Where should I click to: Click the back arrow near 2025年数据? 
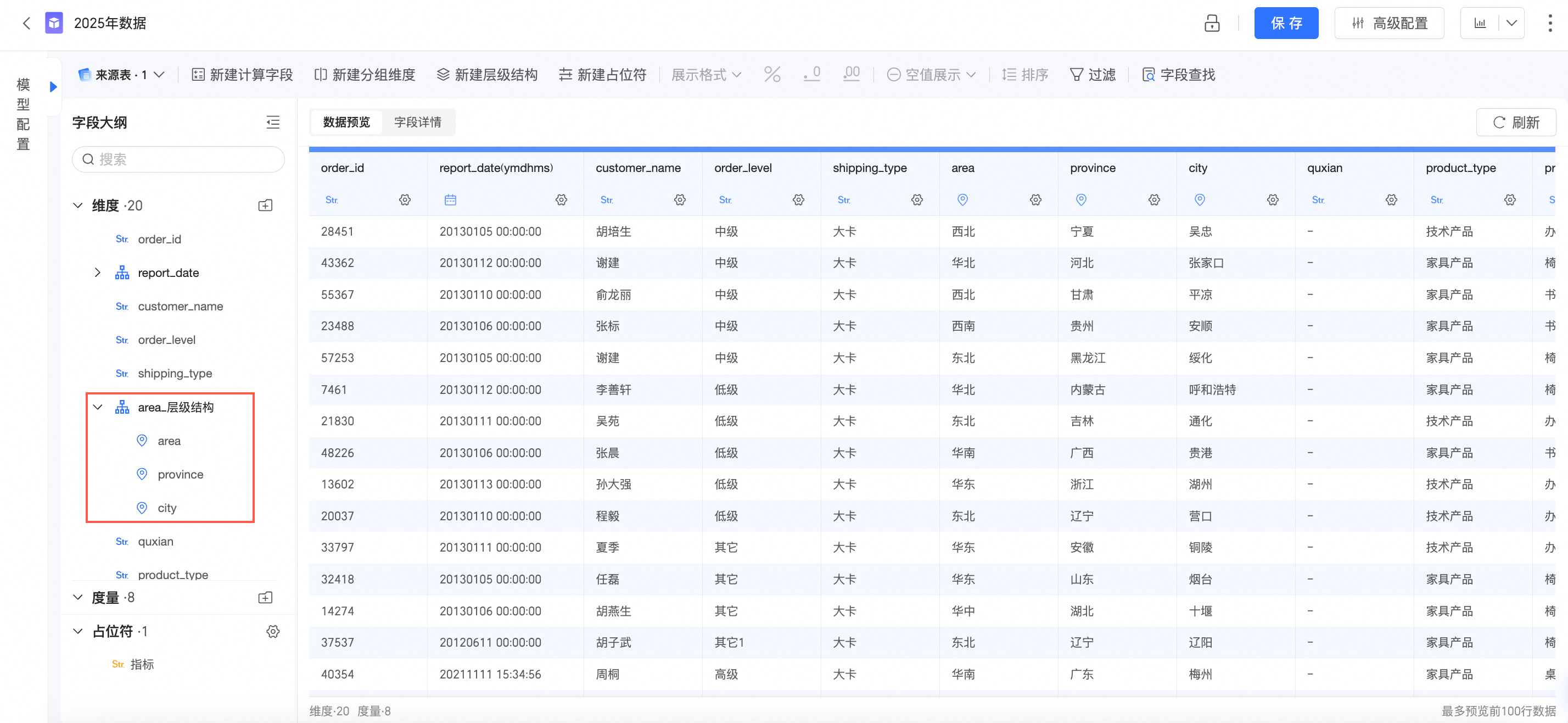coord(26,23)
